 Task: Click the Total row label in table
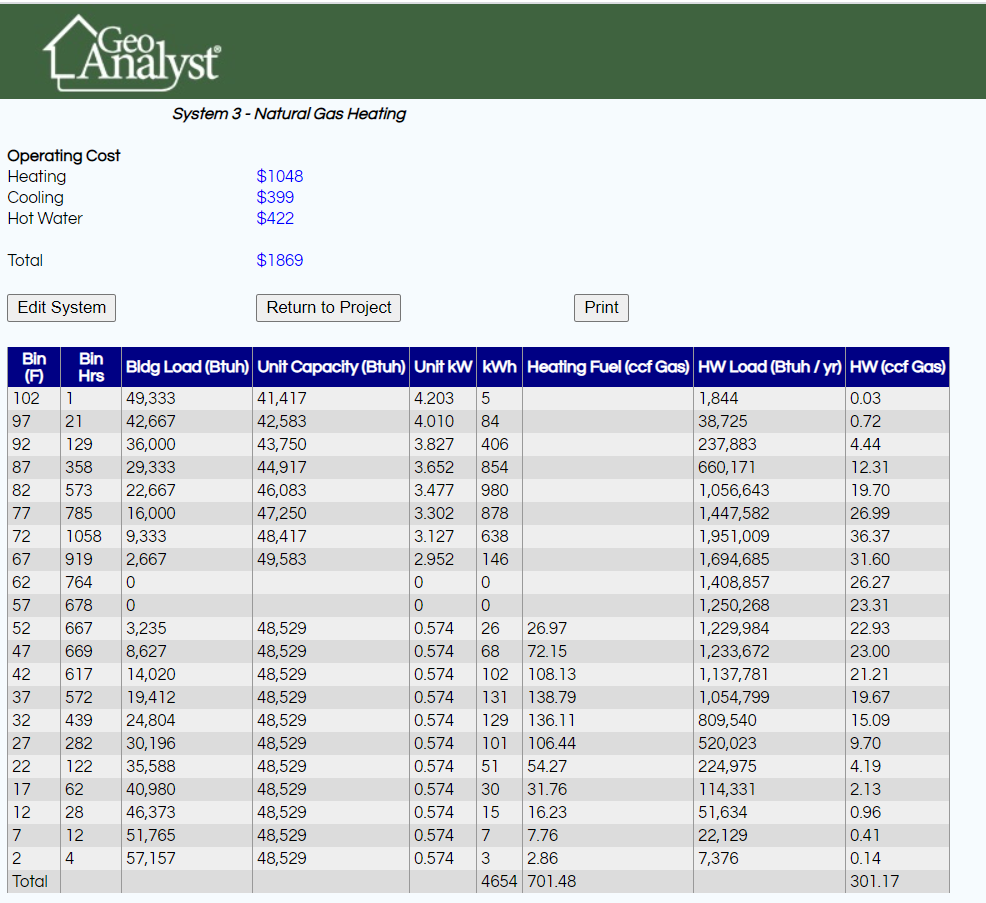pos(30,882)
